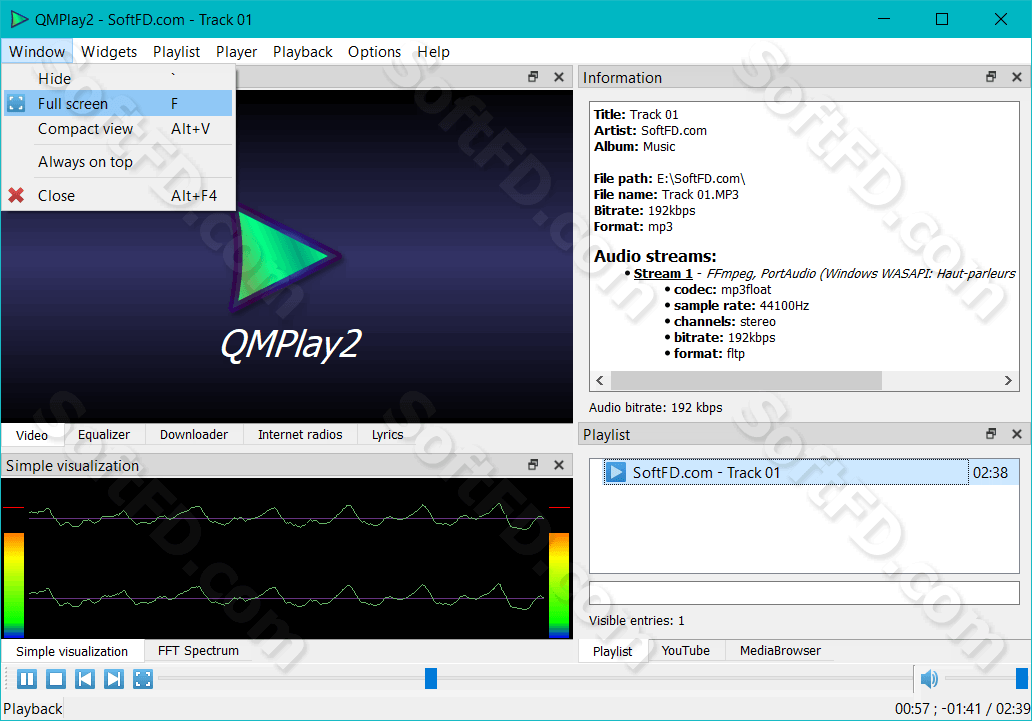The width and height of the screenshot is (1032, 721).
Task: Switch to the Video tab
Action: tap(32, 435)
